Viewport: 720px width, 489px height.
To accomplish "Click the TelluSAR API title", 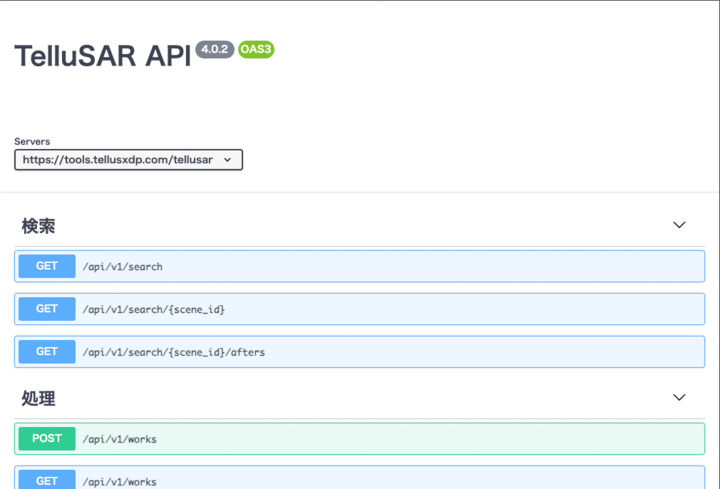I will point(102,57).
